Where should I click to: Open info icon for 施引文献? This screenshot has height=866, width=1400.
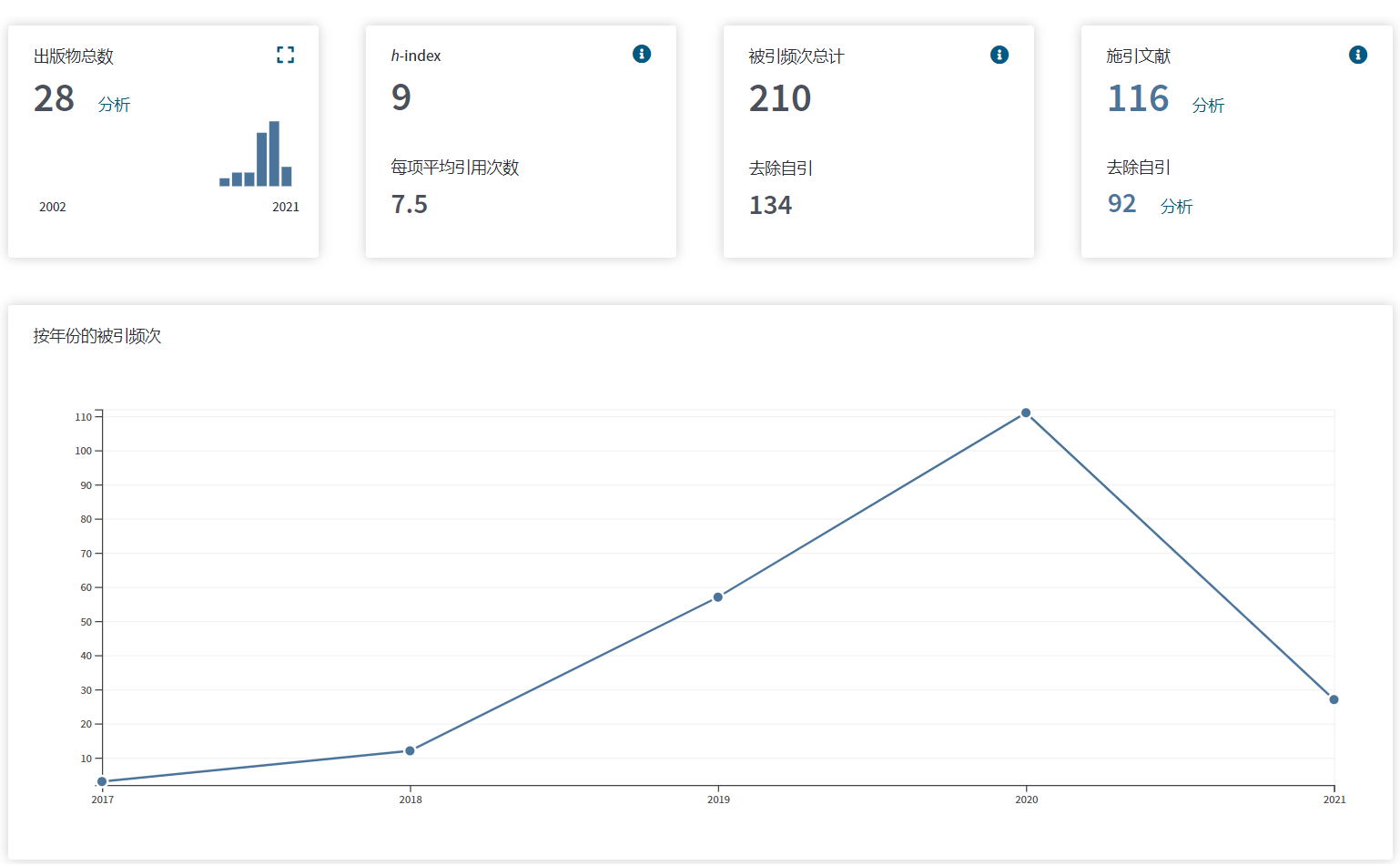click(1358, 55)
